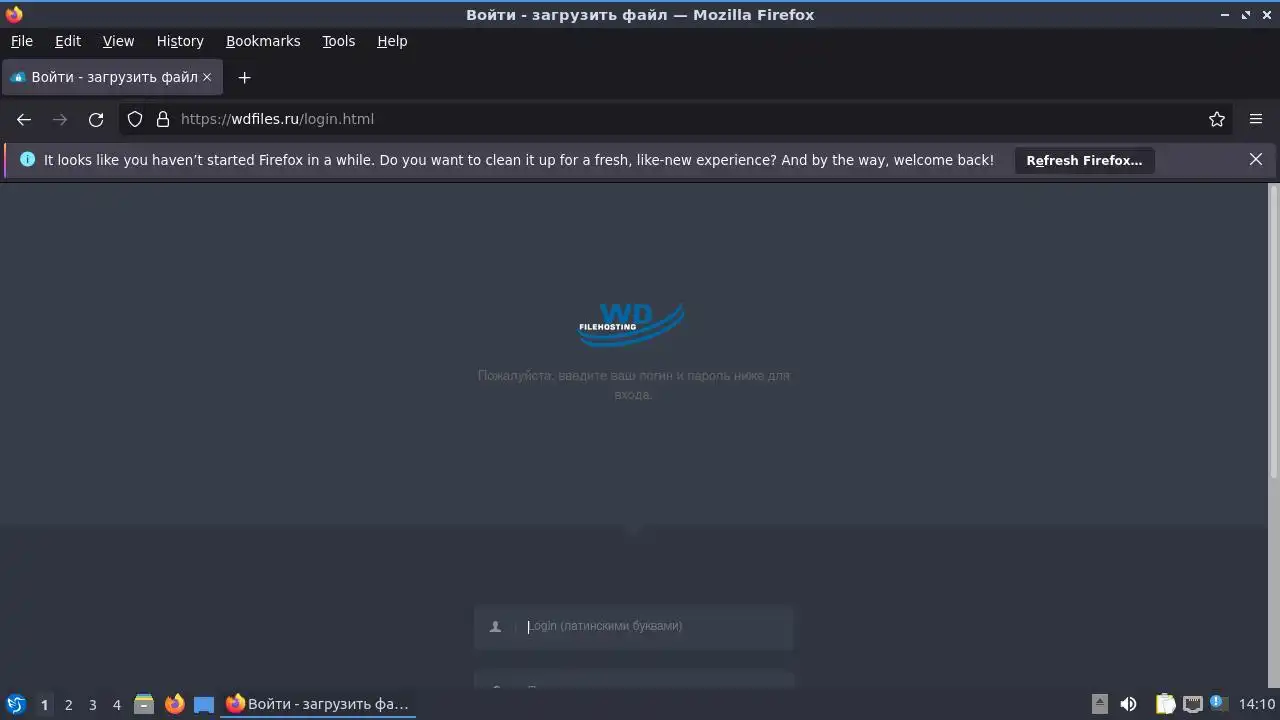Image resolution: width=1280 pixels, height=720 pixels.
Task: Bookmark this page with the star
Action: pyautogui.click(x=1217, y=119)
